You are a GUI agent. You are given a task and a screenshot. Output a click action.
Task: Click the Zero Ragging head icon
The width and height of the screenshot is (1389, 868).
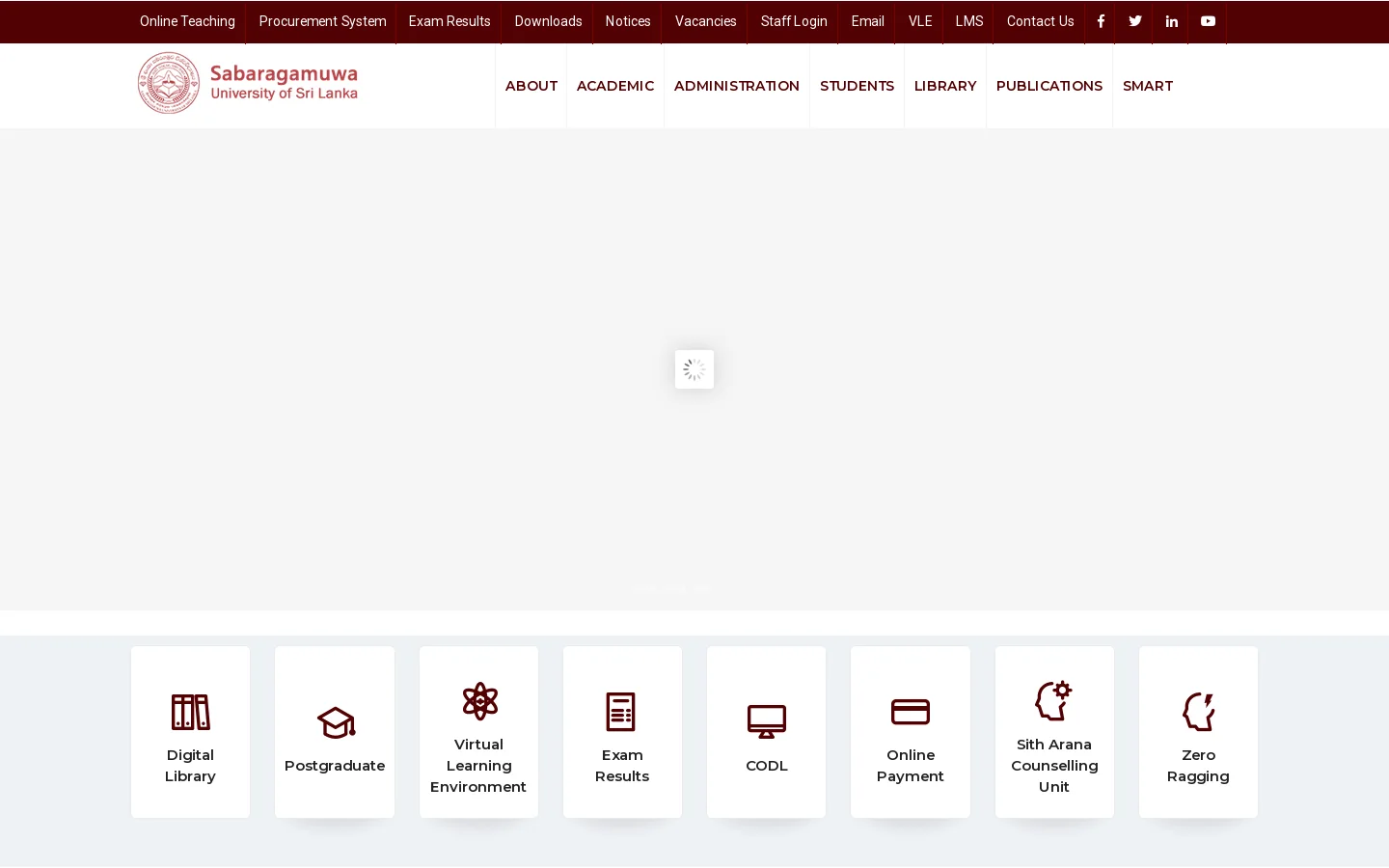pyautogui.click(x=1198, y=712)
